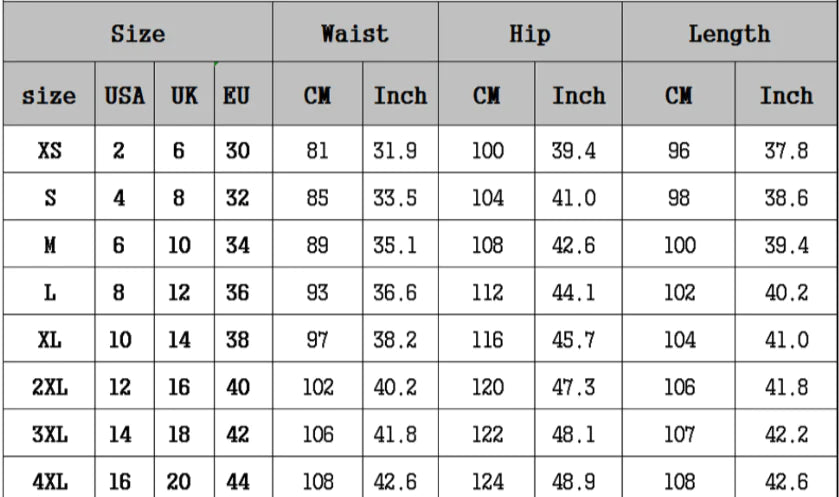This screenshot has height=497, width=839.
Task: Click the USA subheader cell
Action: click(x=125, y=96)
